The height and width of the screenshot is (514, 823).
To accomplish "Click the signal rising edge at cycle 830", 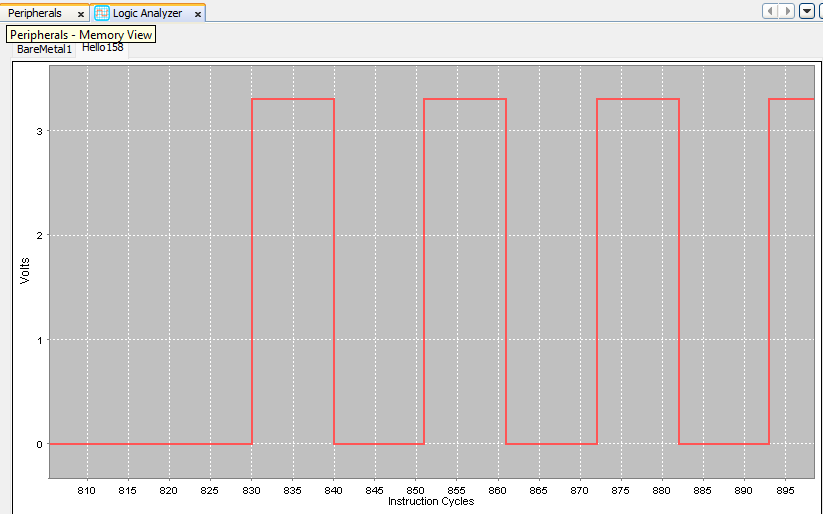I will coord(252,270).
